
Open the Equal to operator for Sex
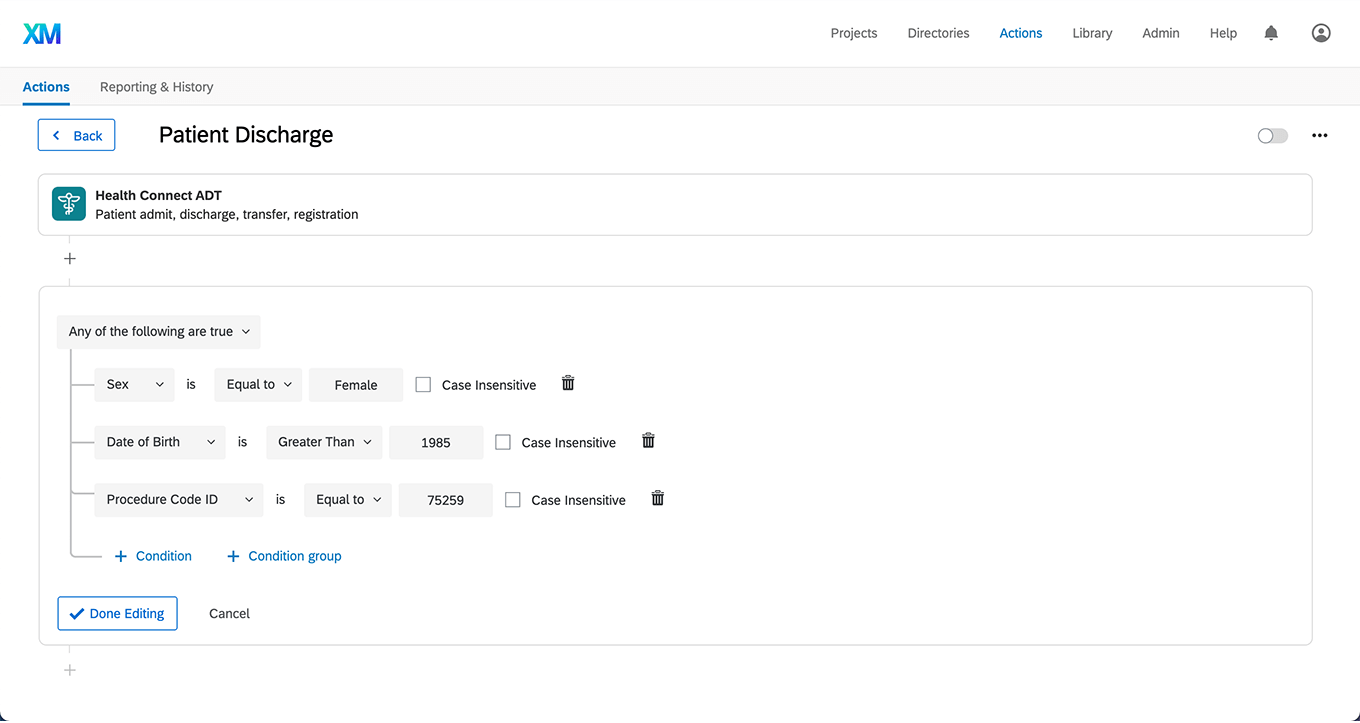(x=258, y=385)
